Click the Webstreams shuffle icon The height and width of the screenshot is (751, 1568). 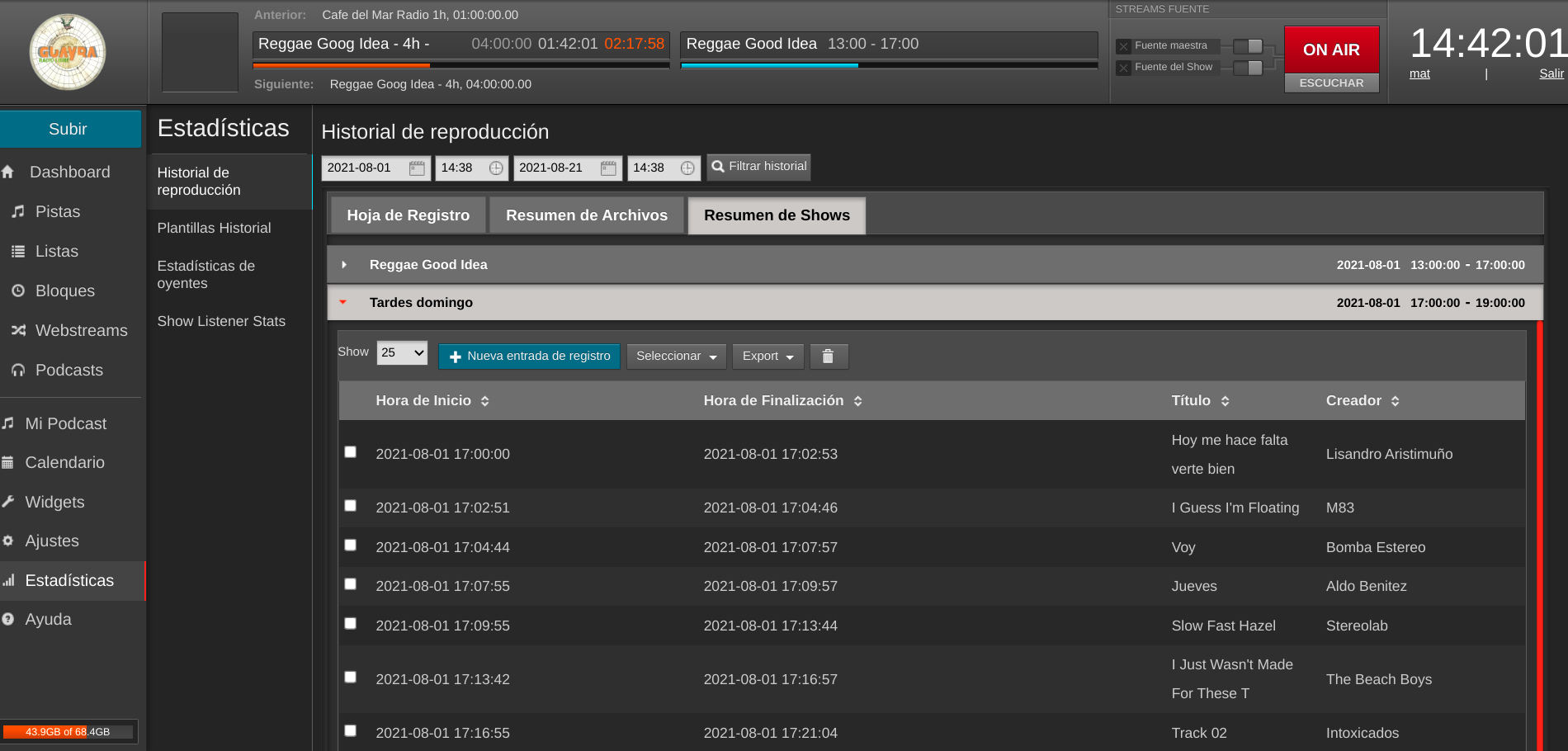click(18, 330)
